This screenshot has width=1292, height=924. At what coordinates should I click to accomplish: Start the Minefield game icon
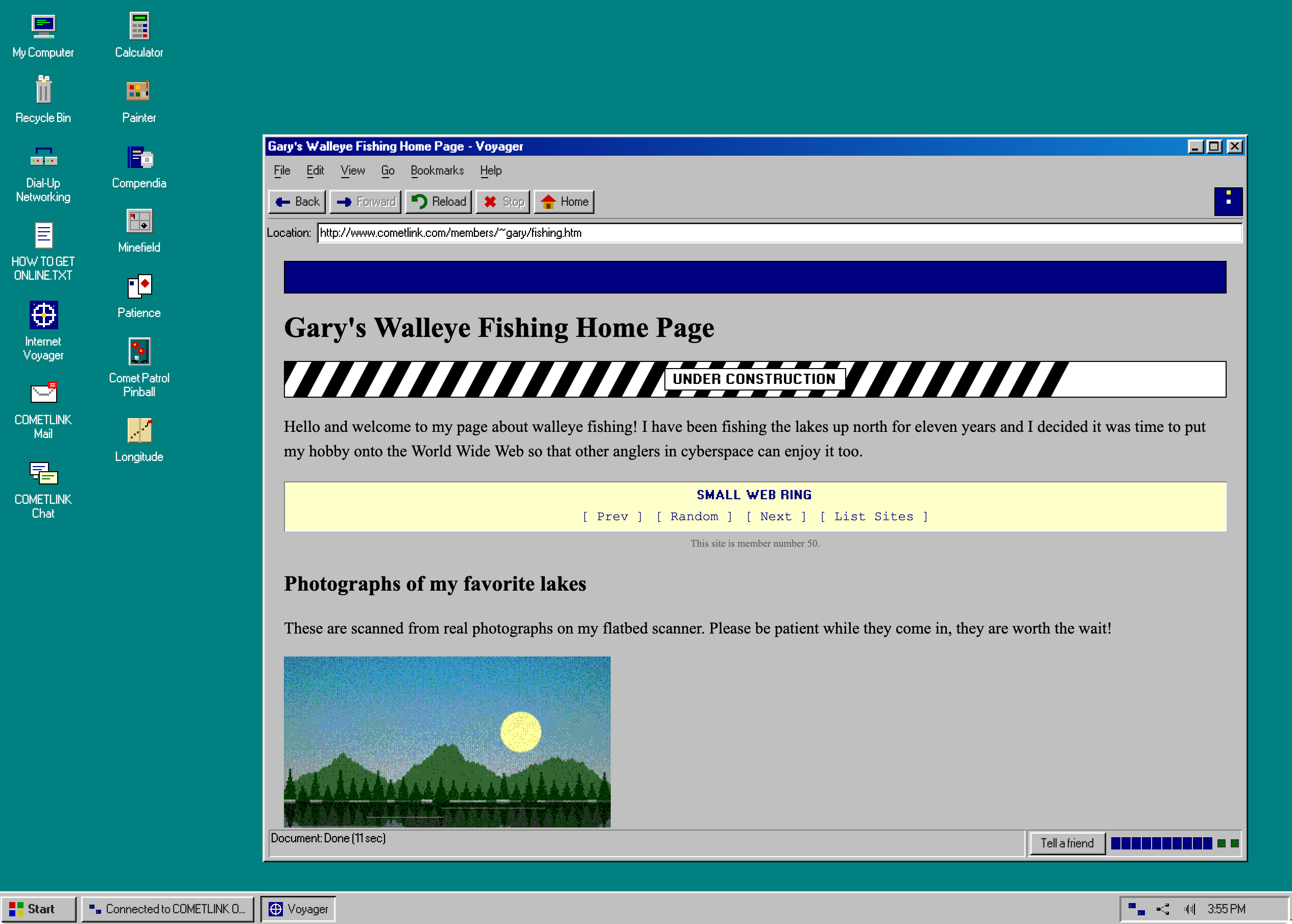tap(139, 230)
